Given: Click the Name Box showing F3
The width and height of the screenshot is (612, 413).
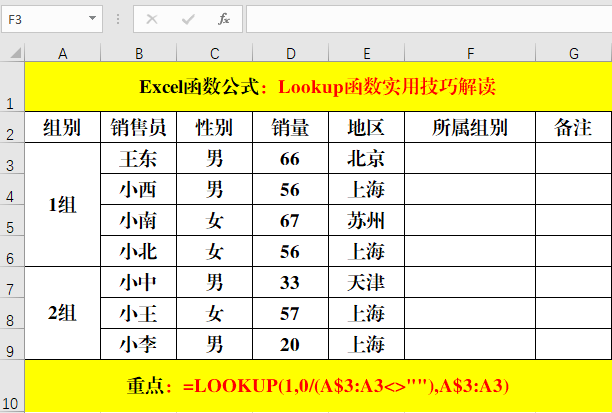Looking at the screenshot, I should [52, 19].
